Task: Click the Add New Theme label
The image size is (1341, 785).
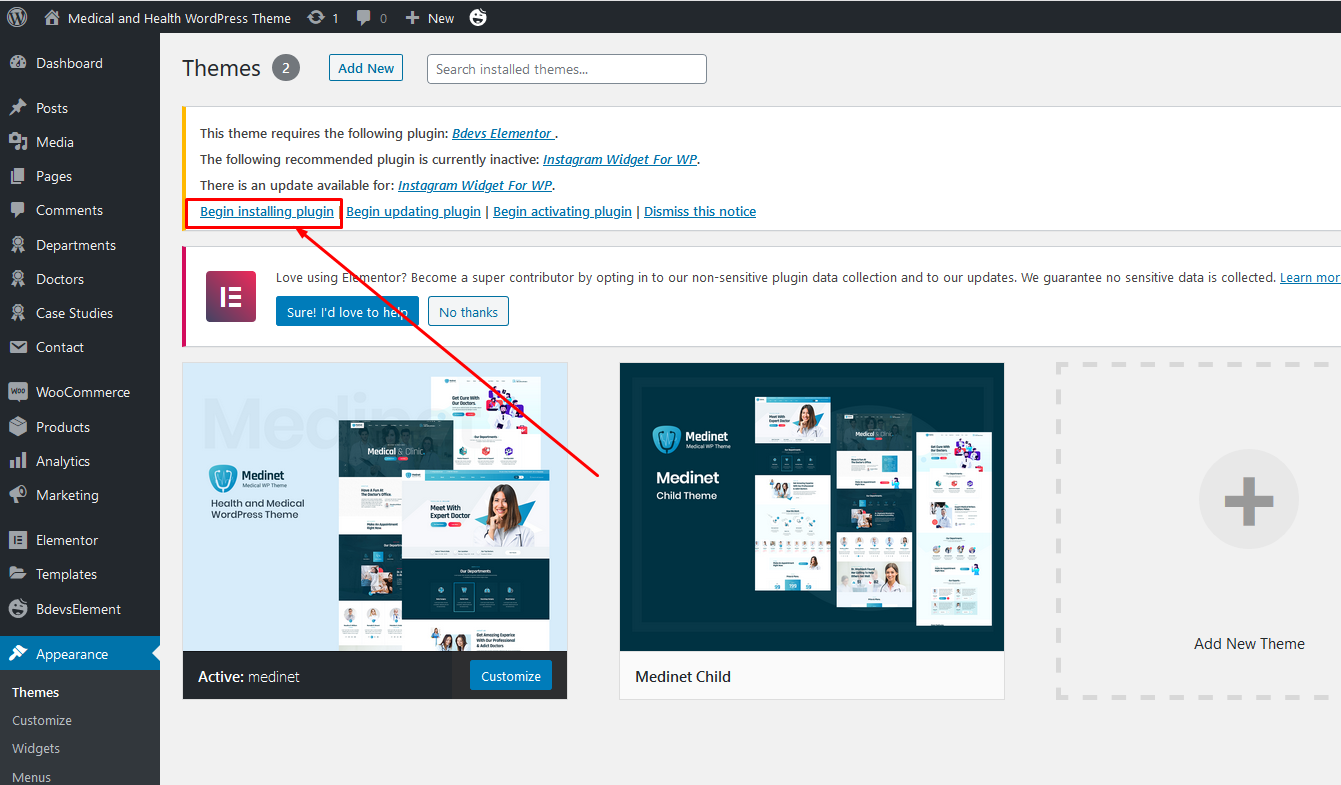Action: click(1249, 644)
